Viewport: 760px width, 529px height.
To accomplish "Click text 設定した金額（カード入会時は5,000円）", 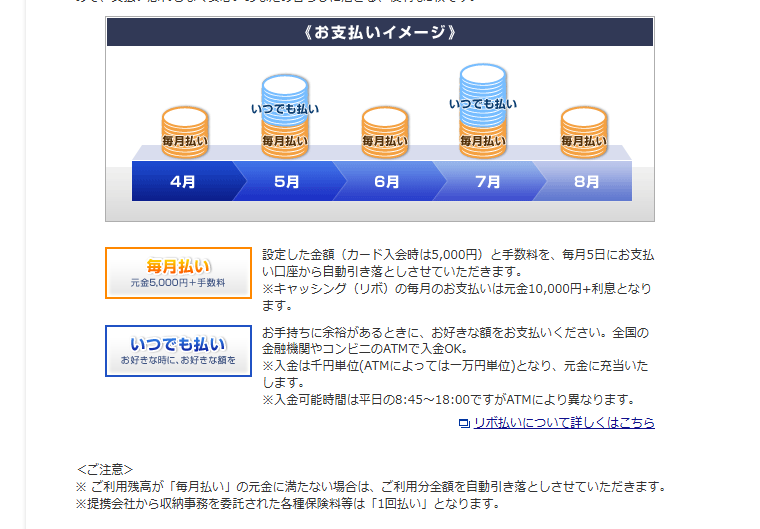I will (374, 255).
